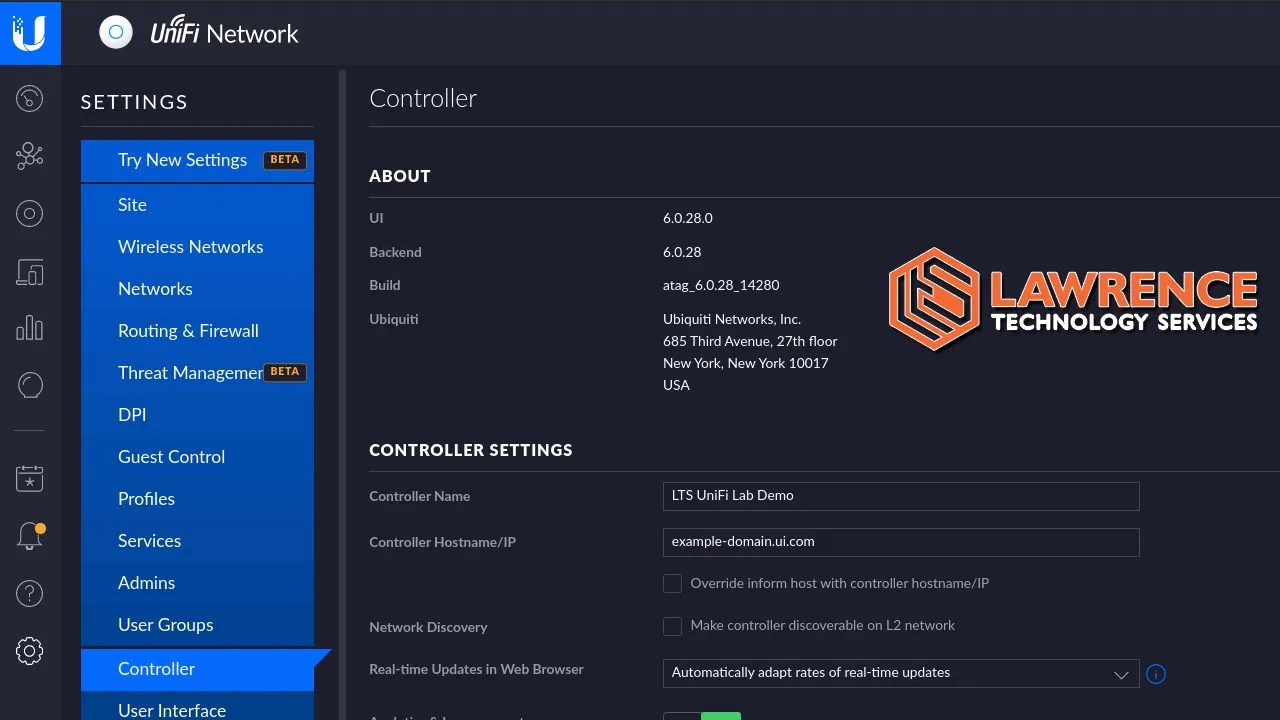Select User Groups settings
1280x720 pixels.
coord(197,624)
